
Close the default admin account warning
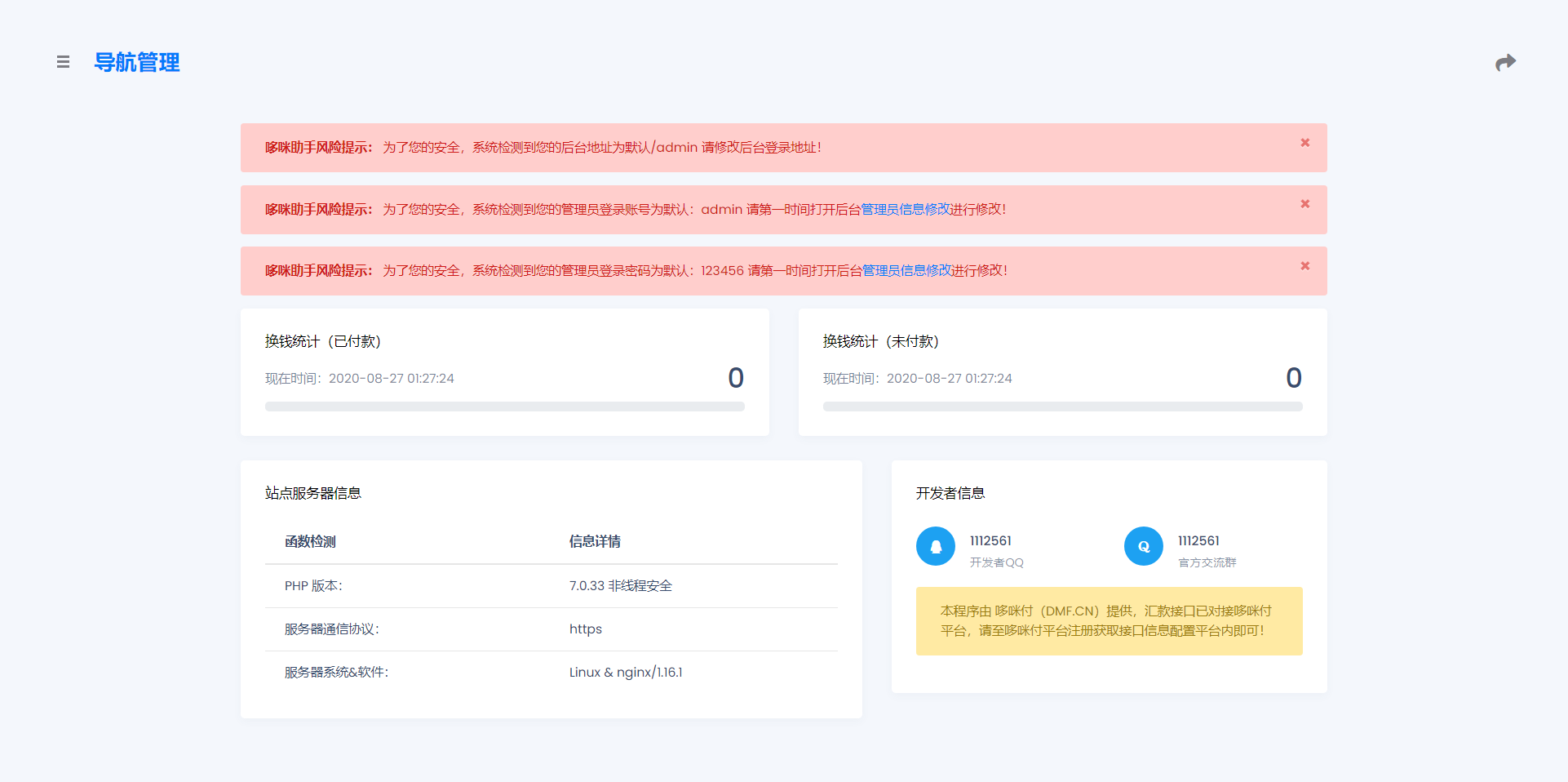click(1304, 204)
